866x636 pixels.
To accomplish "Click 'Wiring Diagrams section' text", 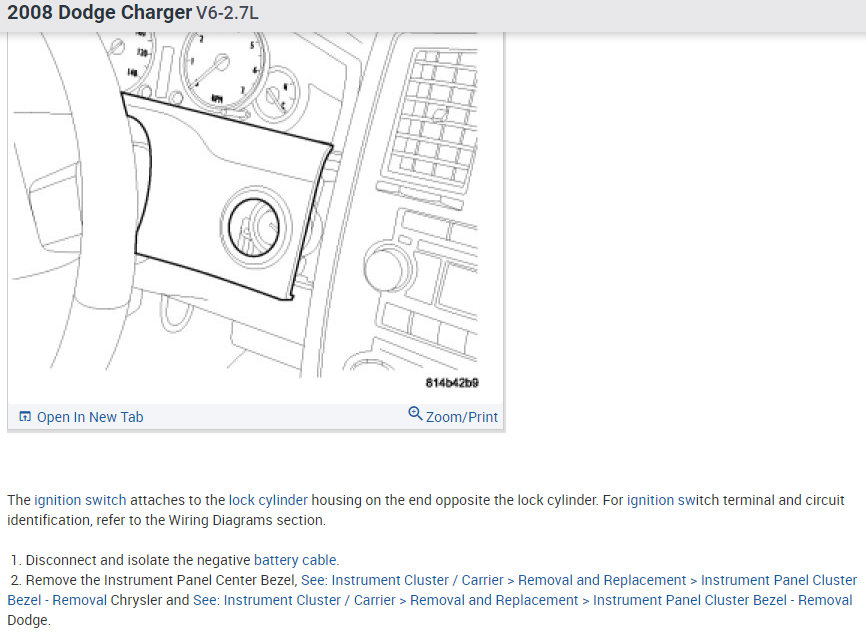I will 246,520.
